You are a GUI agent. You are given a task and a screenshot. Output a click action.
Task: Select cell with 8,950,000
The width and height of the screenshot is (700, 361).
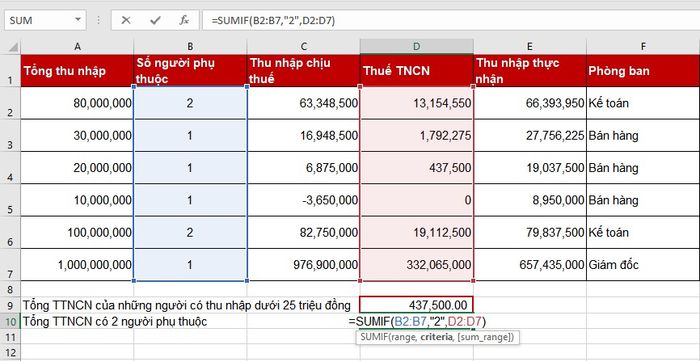click(530, 200)
